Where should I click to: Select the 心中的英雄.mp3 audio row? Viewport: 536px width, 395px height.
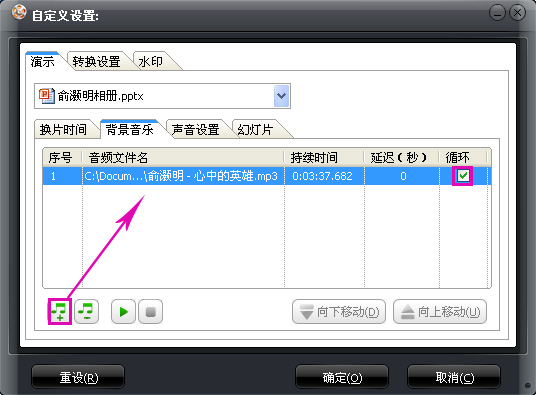click(267, 176)
